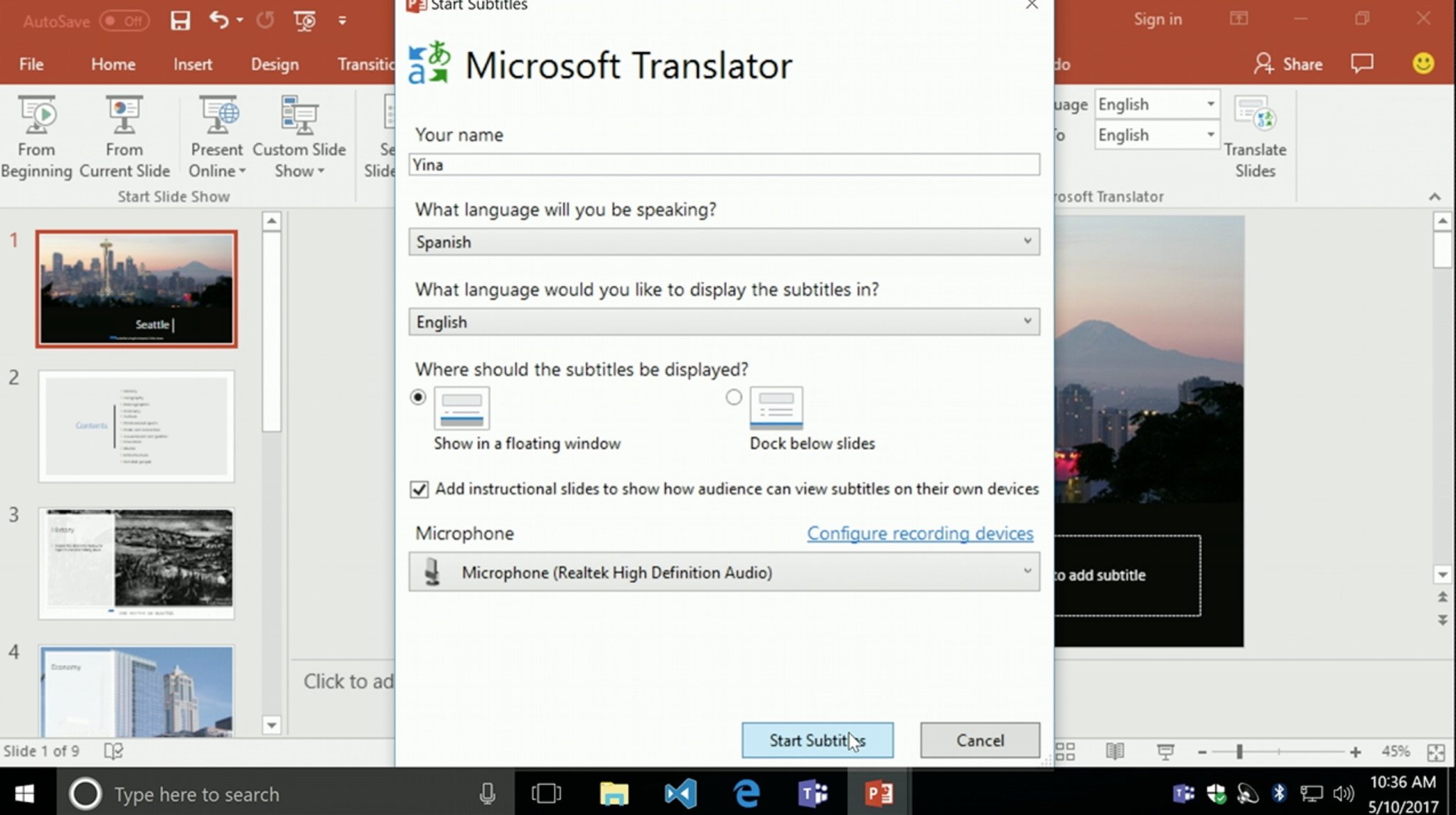Image resolution: width=1456 pixels, height=815 pixels.
Task: Click the Microsoft Translator icon
Action: click(x=431, y=64)
